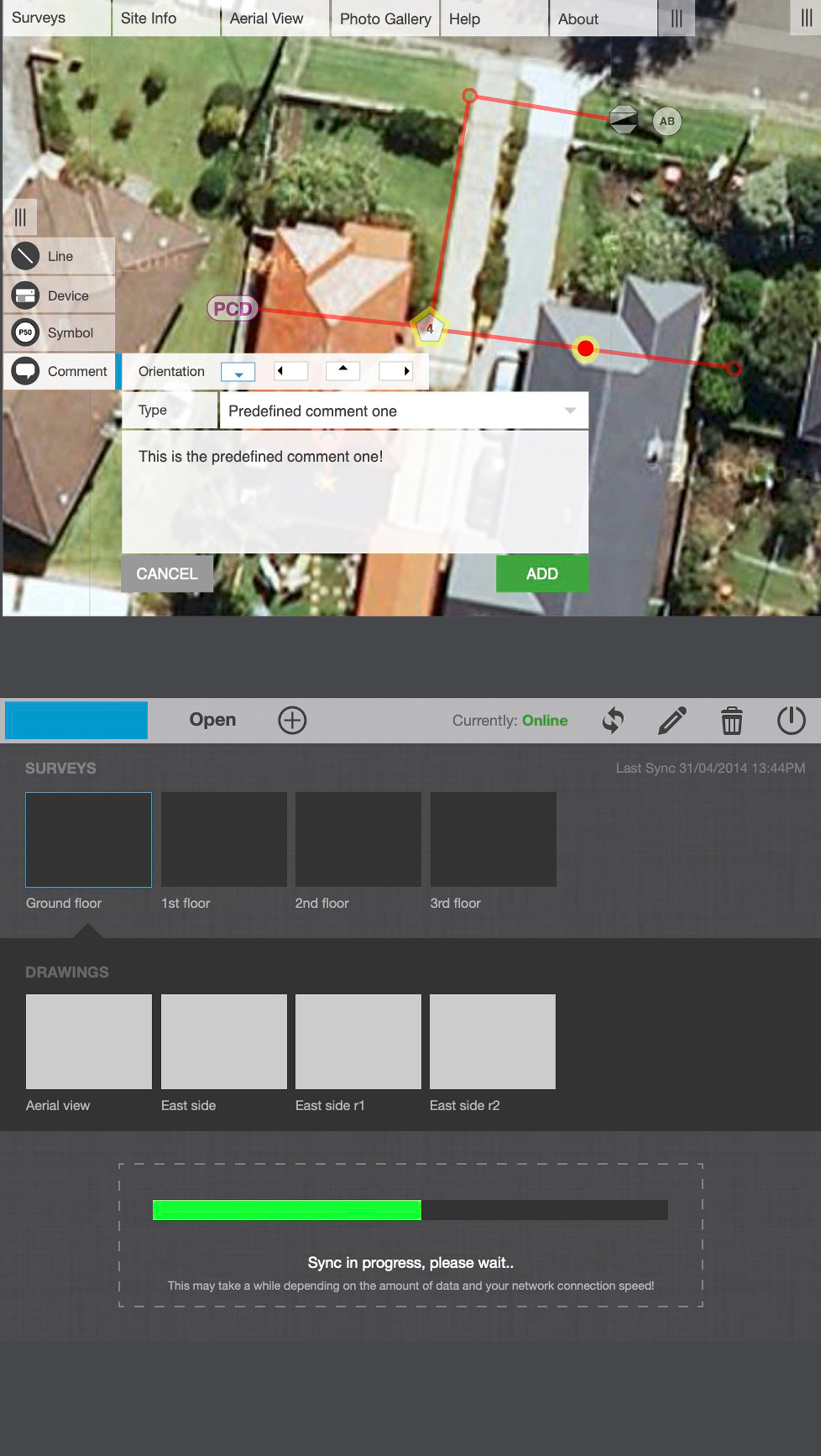This screenshot has height=1456, width=821.
Task: Click the trash delete icon
Action: click(x=731, y=720)
